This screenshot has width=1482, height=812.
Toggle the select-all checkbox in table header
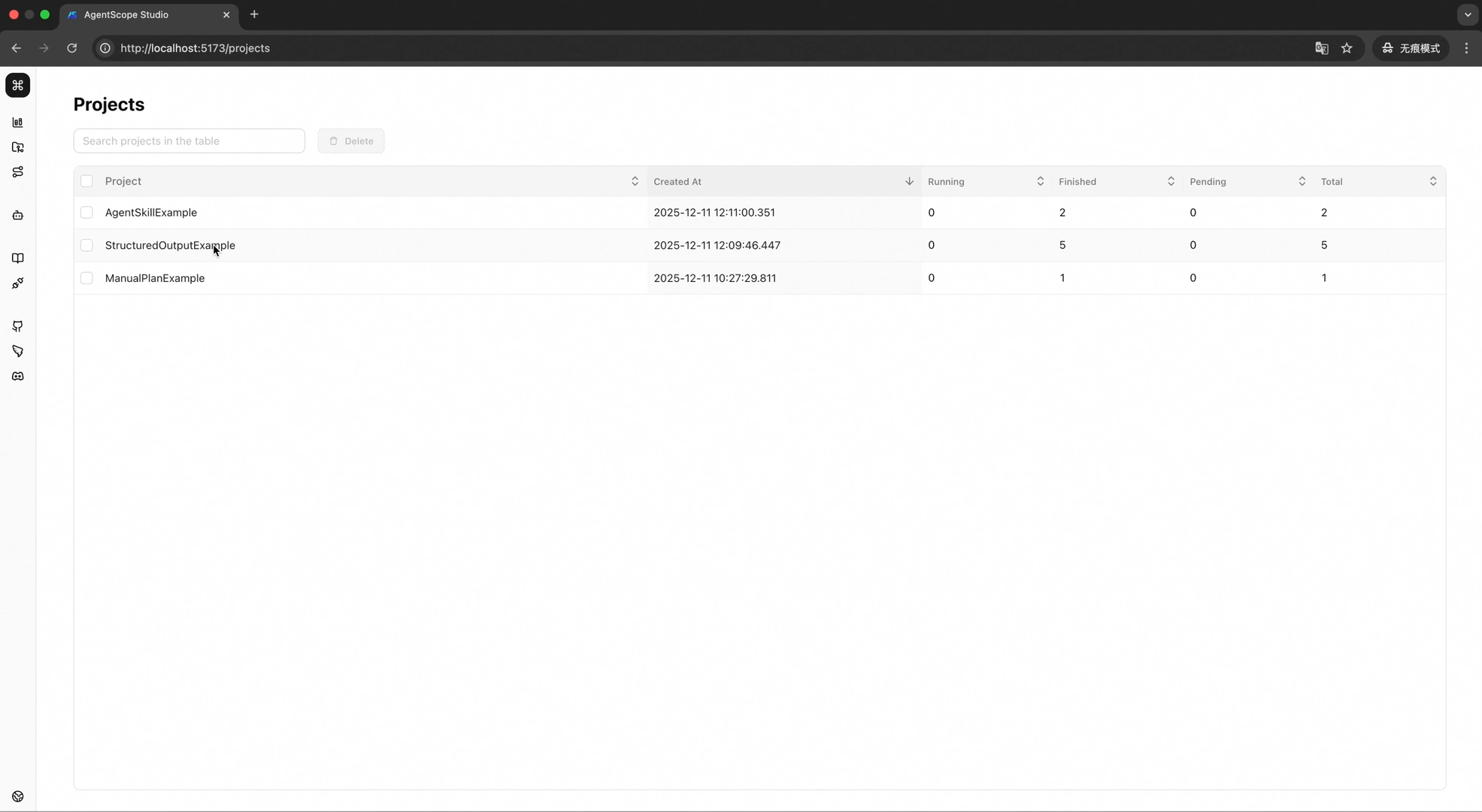point(86,181)
